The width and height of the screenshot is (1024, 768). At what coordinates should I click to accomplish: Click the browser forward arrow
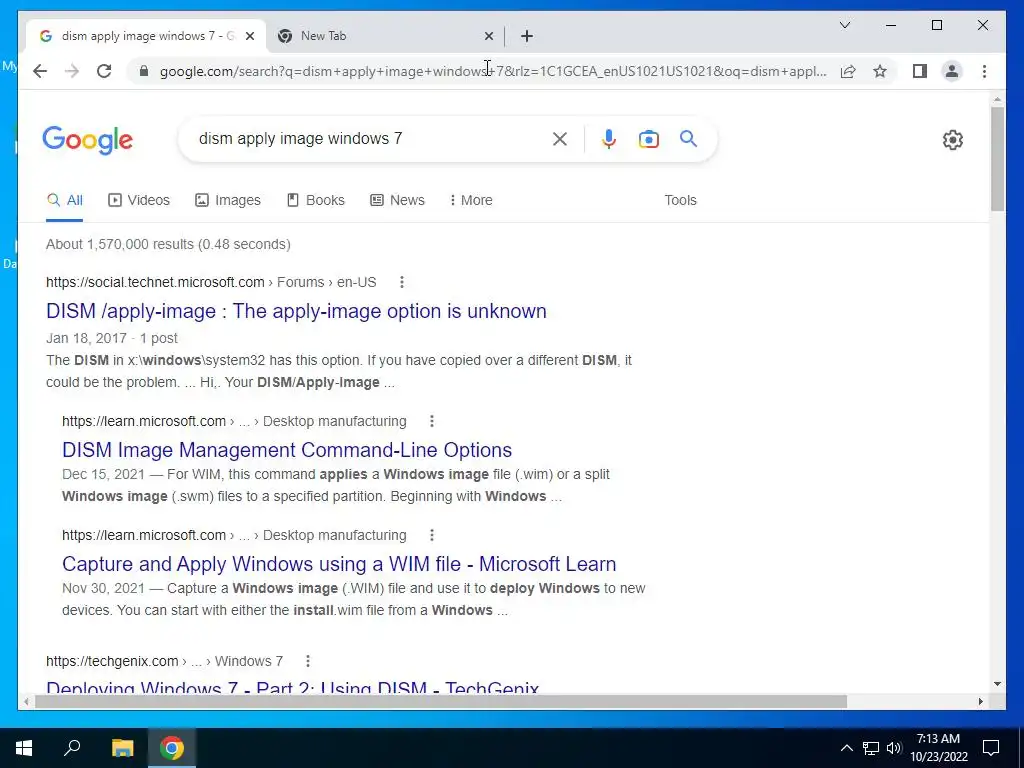[x=72, y=71]
